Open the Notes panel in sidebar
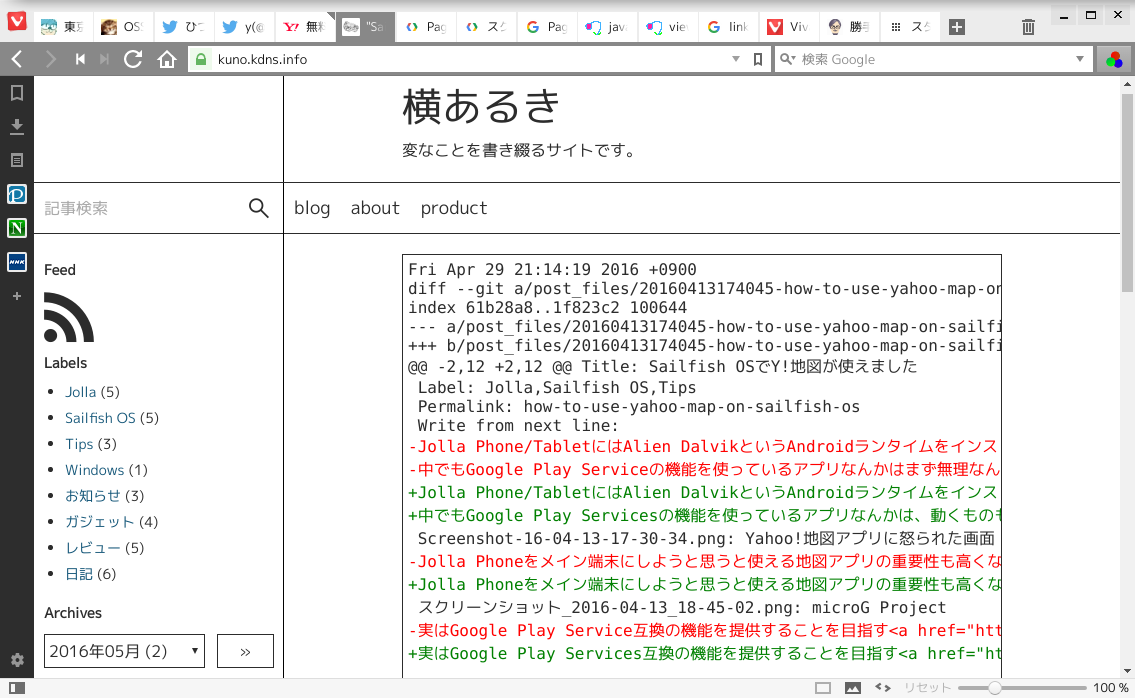 click(x=17, y=160)
